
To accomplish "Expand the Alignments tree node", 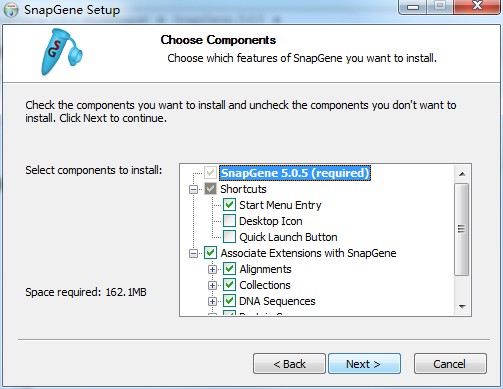I will pos(212,269).
